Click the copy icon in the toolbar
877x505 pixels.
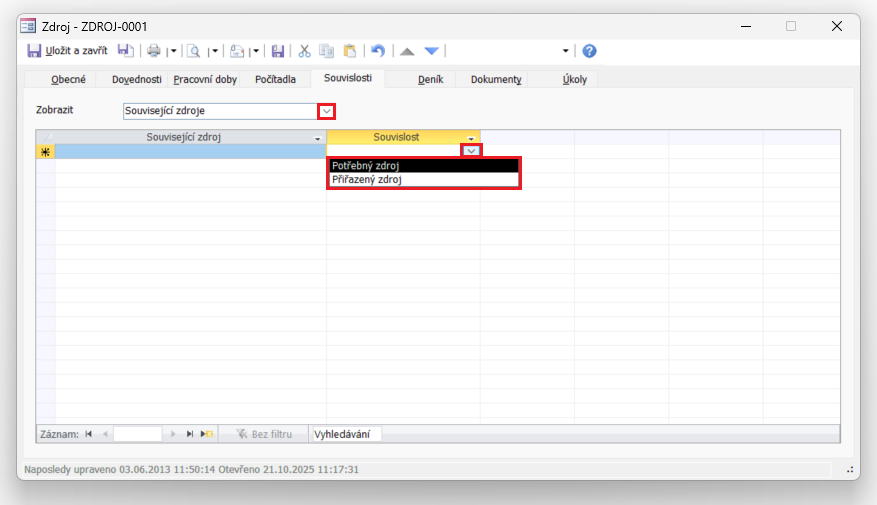327,51
